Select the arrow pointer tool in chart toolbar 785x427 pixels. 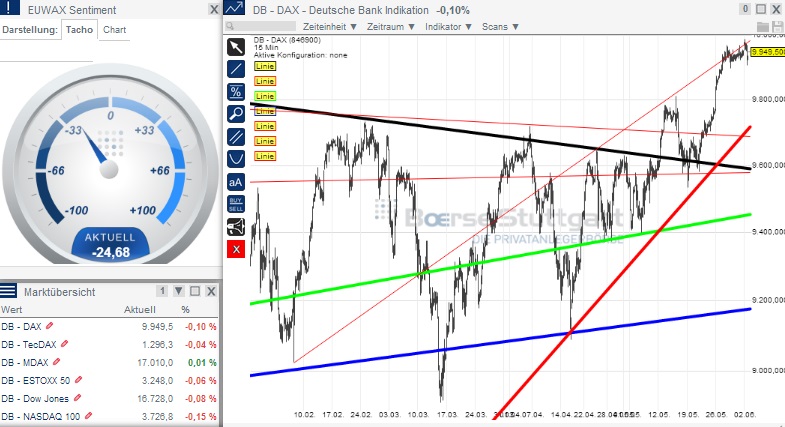tap(236, 47)
